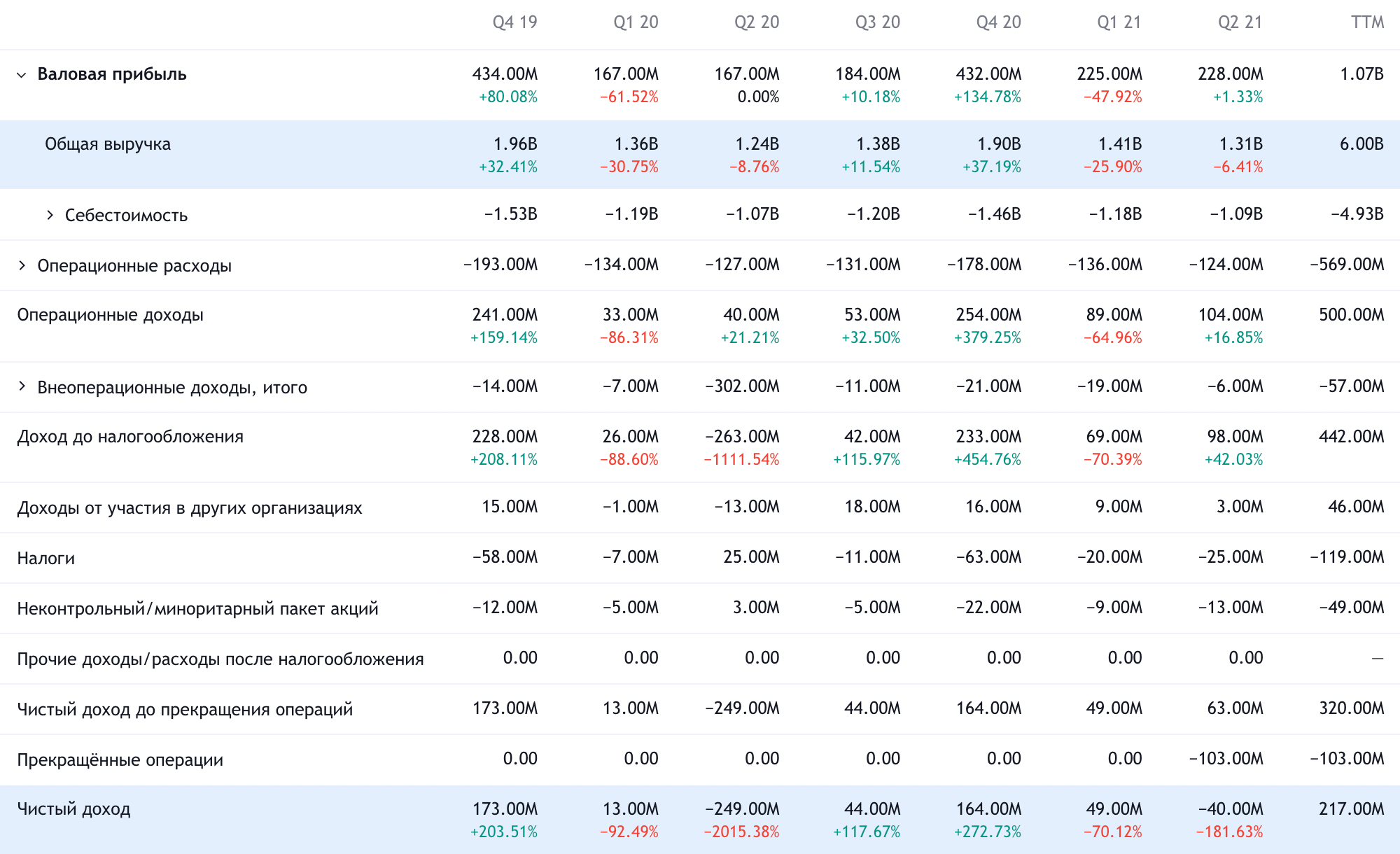Click cost TTM value −4.93B
Screen dimensions: 1400x854
coord(1357,214)
